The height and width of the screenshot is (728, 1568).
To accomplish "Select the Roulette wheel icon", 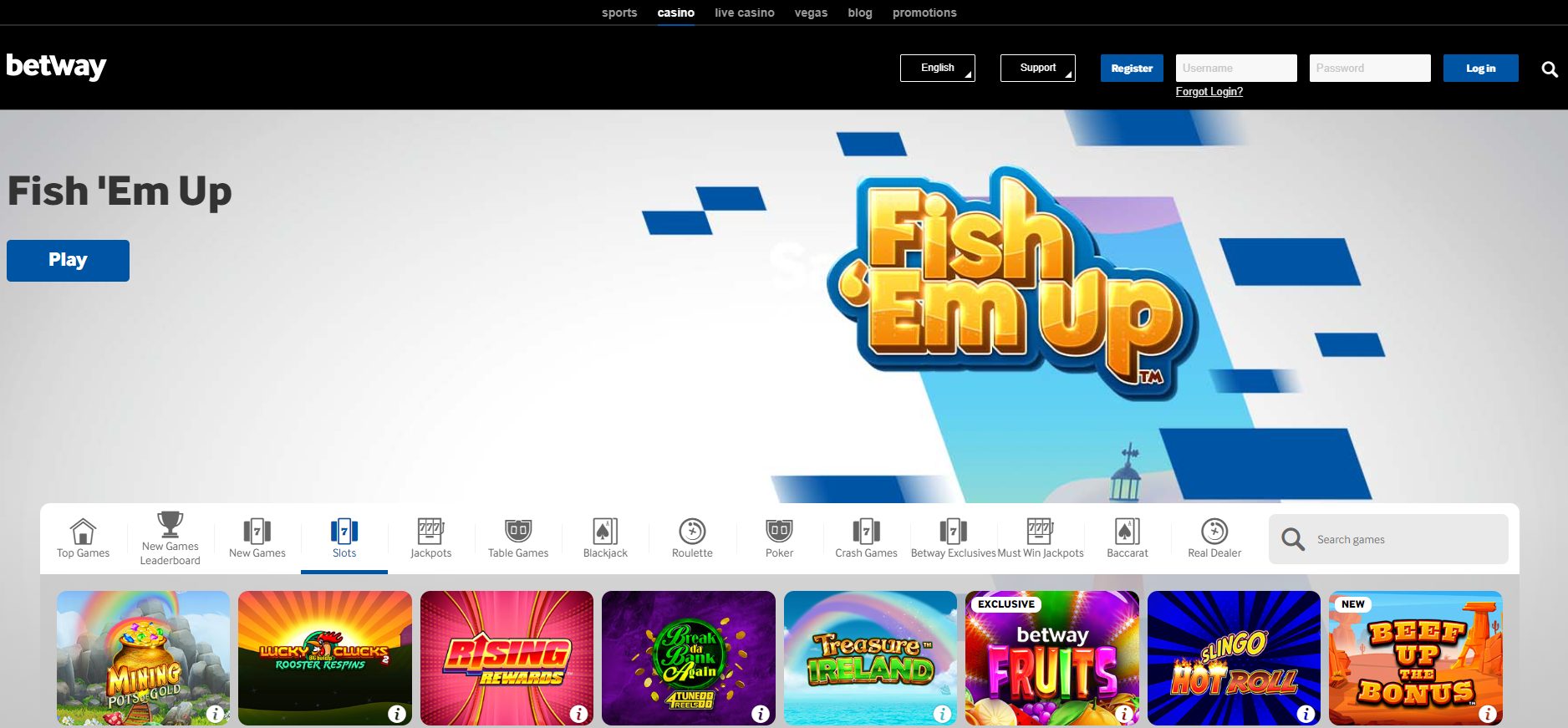I will (692, 532).
